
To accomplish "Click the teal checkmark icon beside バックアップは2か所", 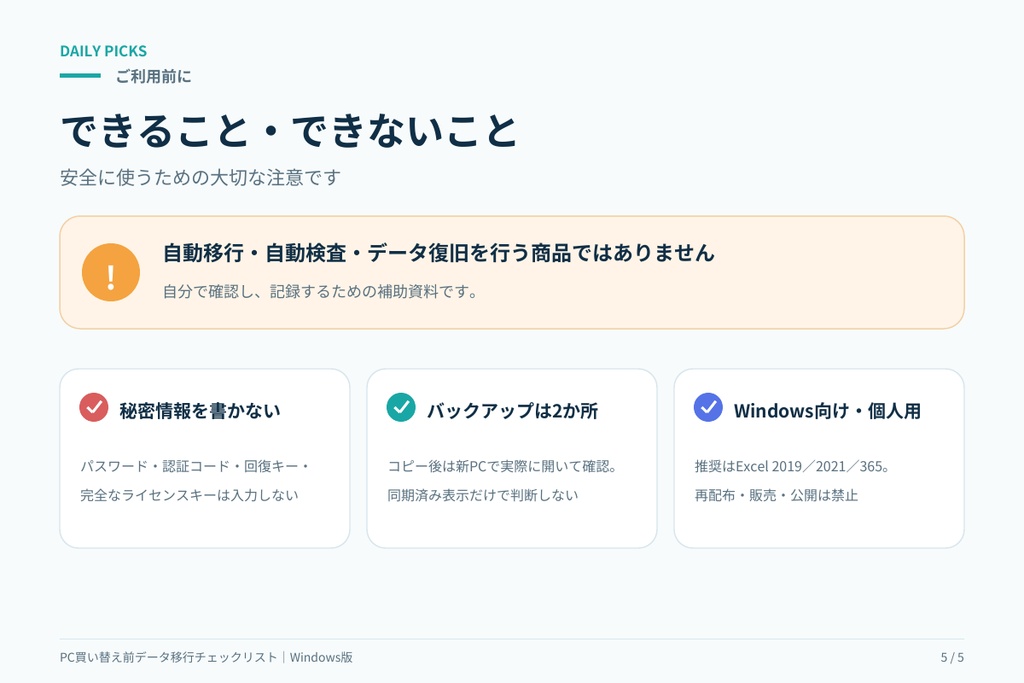I will [401, 407].
